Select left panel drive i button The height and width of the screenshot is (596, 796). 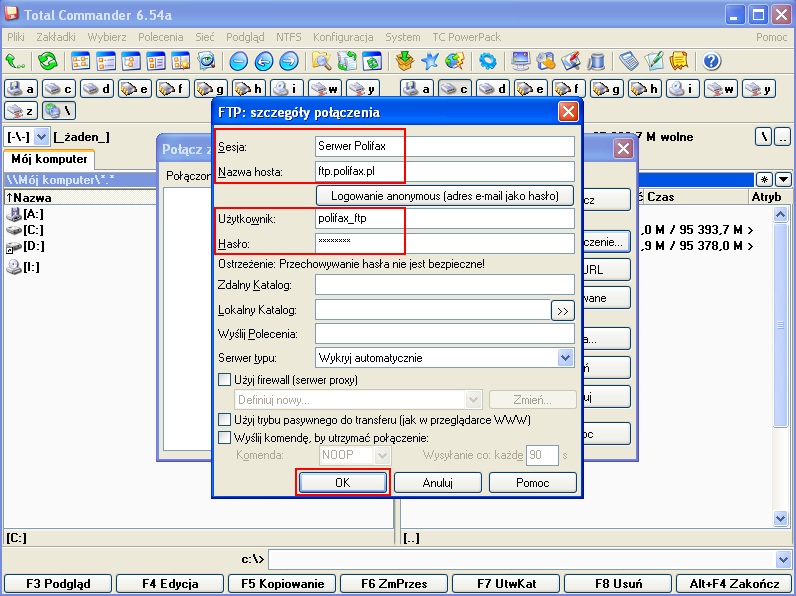[287, 89]
